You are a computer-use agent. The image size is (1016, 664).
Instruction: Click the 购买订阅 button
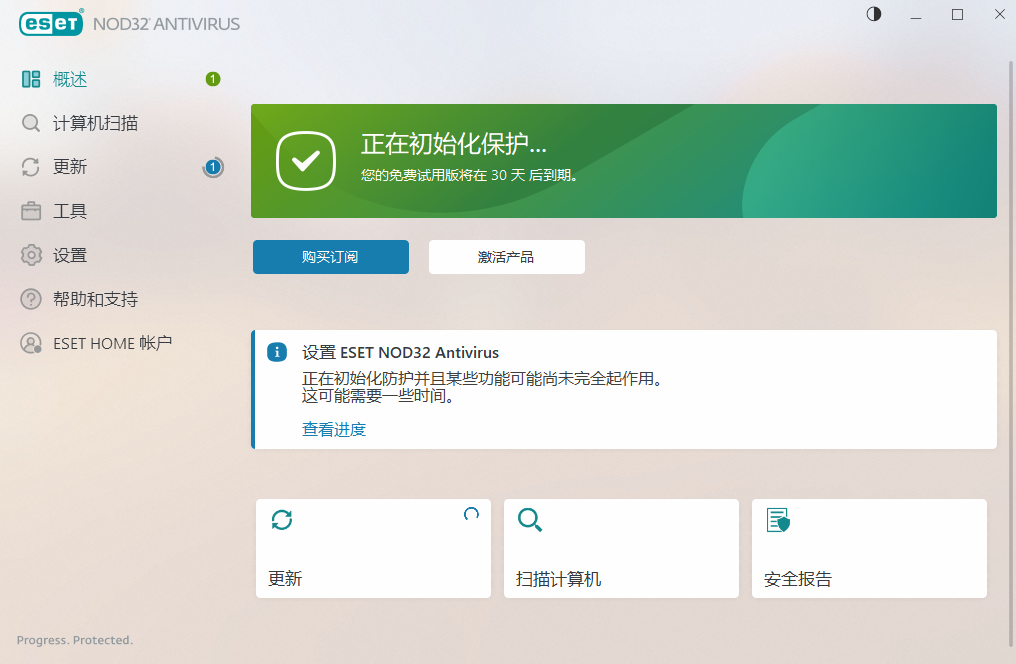coord(330,257)
